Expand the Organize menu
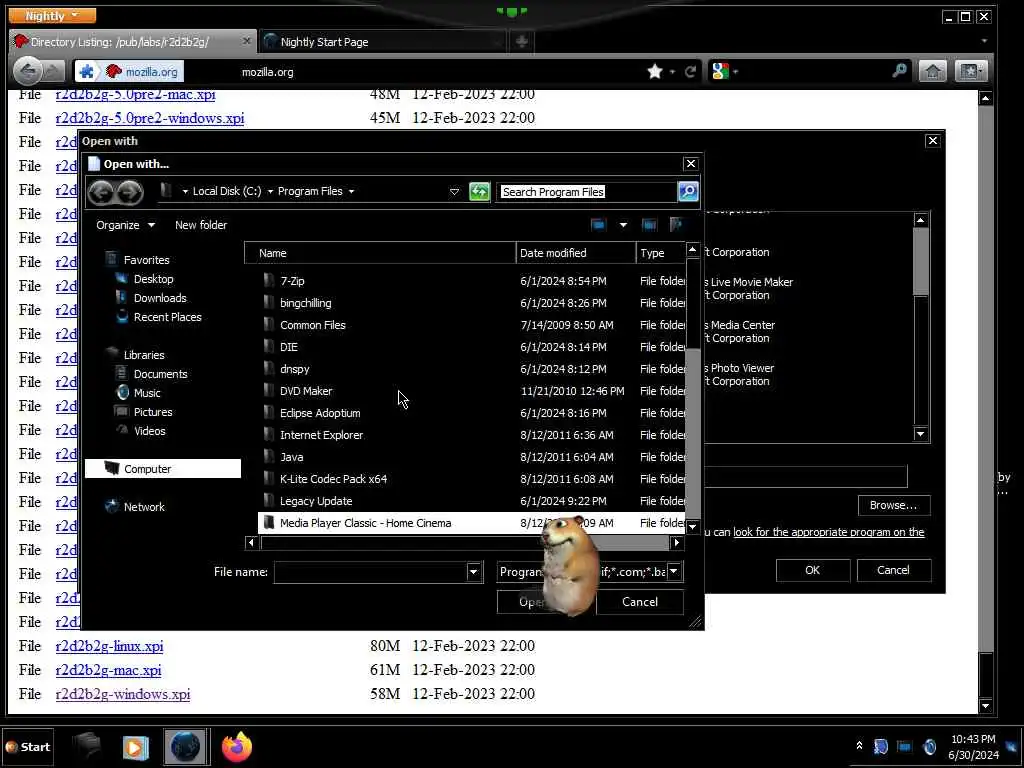This screenshot has width=1024, height=768. pos(125,225)
